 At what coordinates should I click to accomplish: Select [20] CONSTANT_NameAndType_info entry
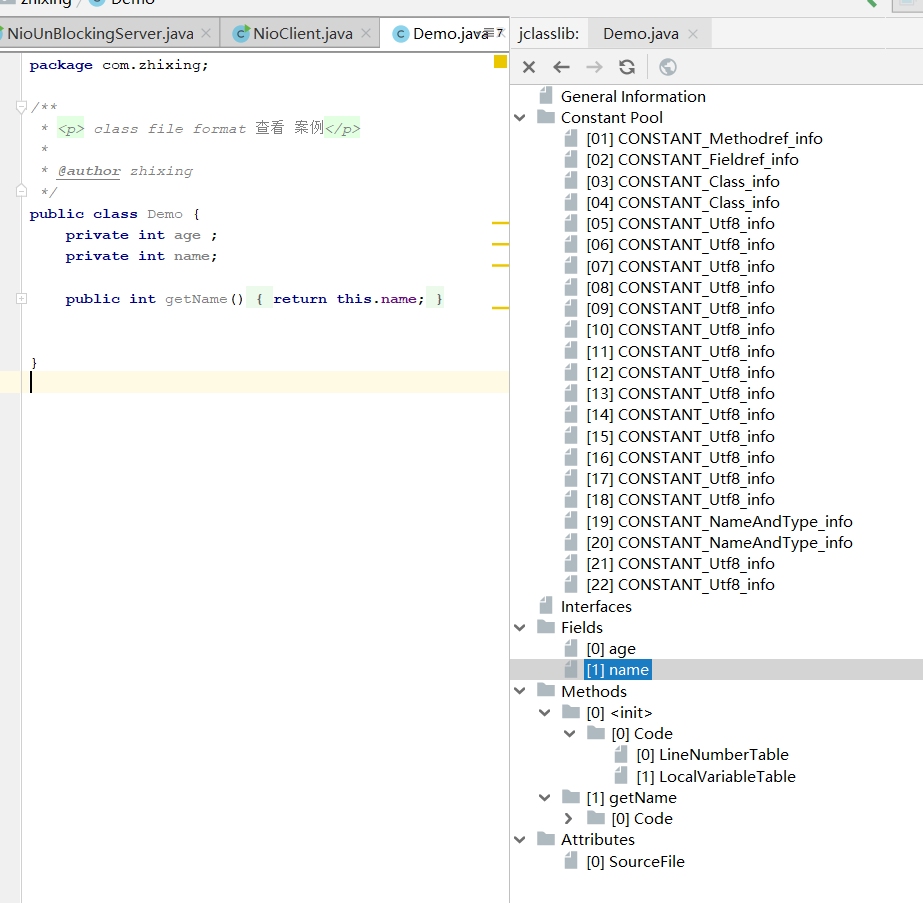pyautogui.click(x=719, y=543)
